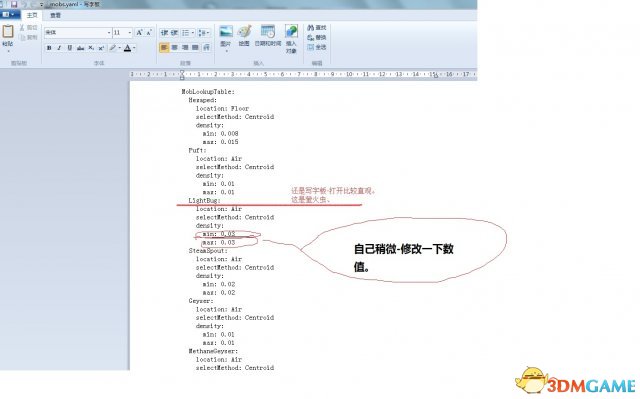Click the Undo icon in quick access toolbar
The image size is (640, 399).
click(x=24, y=4)
